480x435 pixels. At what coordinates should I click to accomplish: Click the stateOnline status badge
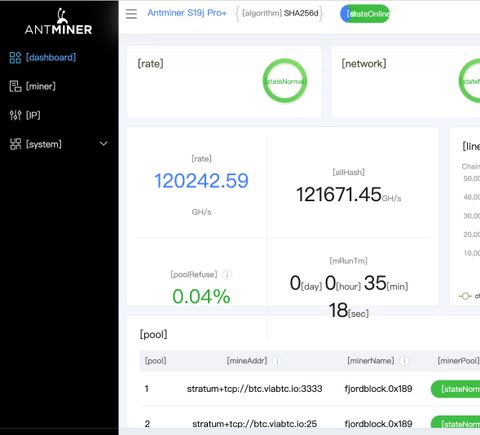click(365, 14)
